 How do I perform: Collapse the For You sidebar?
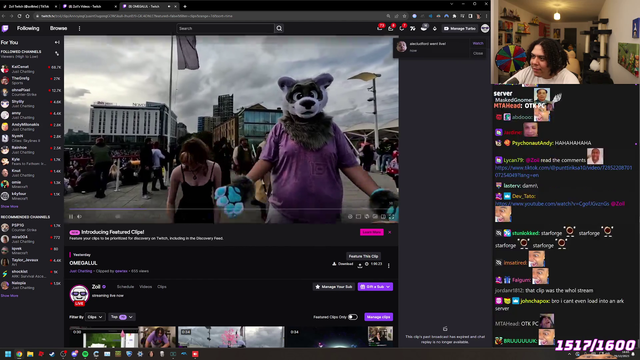coord(57,42)
